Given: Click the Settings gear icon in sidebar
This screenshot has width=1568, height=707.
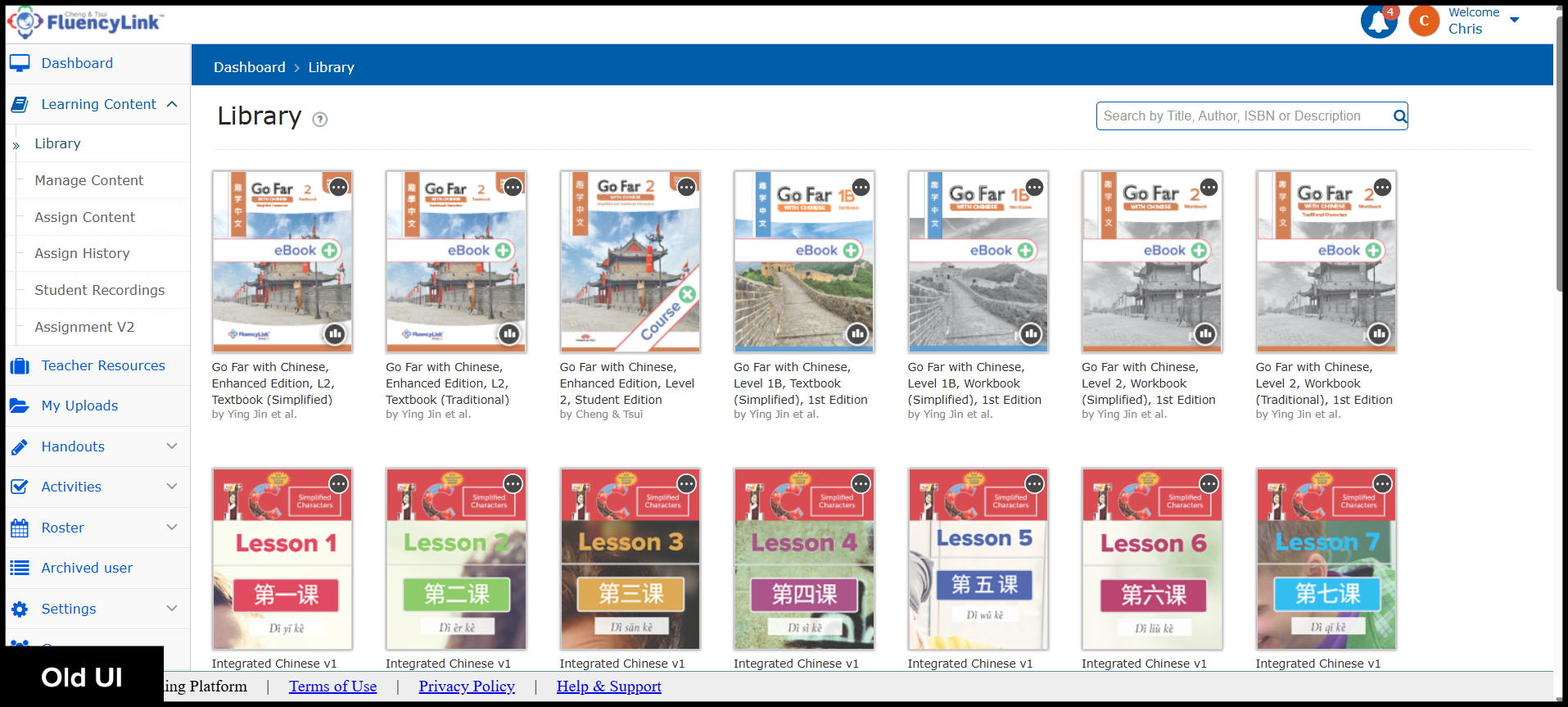Looking at the screenshot, I should (20, 609).
